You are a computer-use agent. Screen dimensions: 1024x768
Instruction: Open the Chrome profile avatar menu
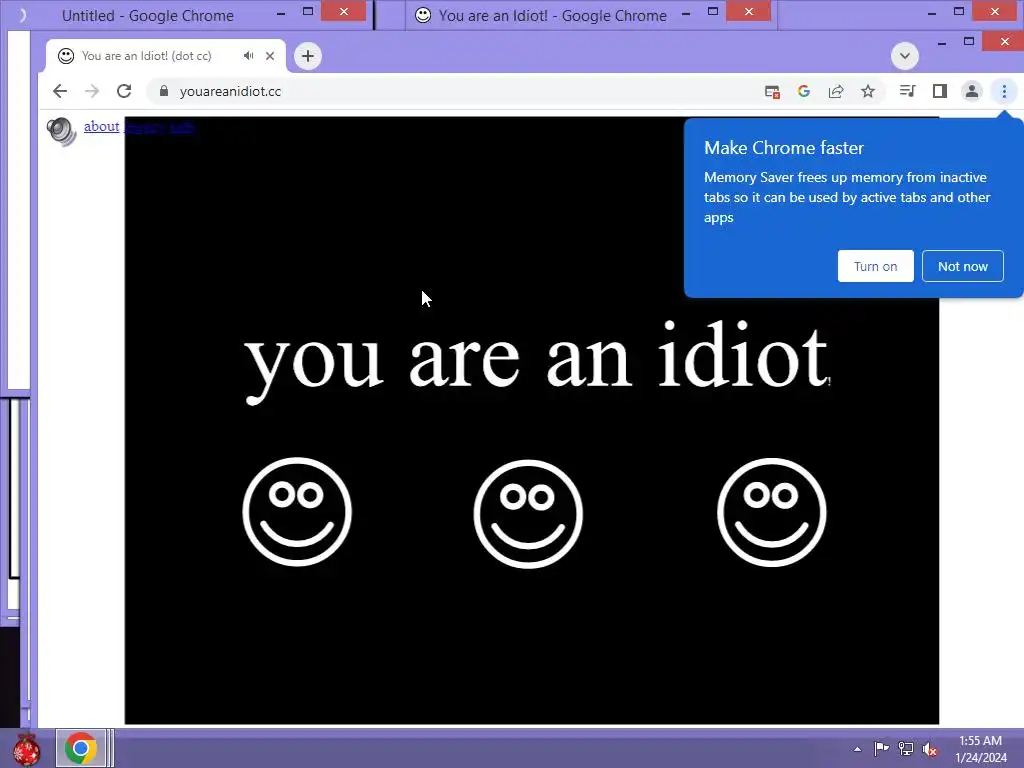coord(972,91)
